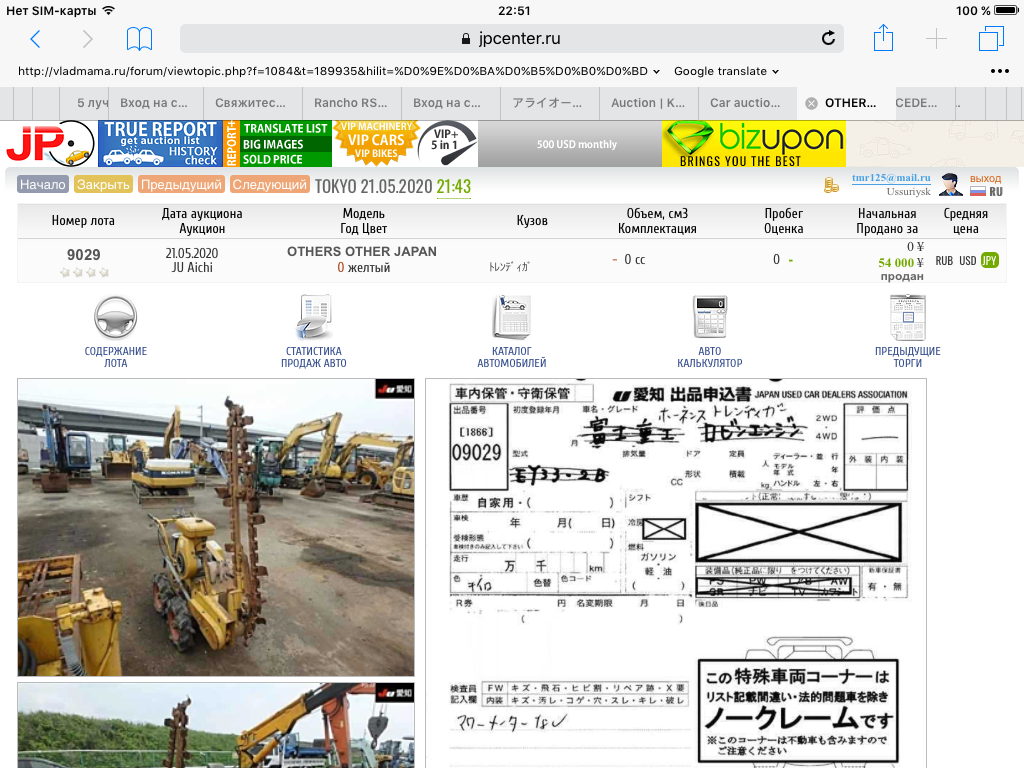
Task: Open the VIP+ 5 in 1 gauge banner
Action: [x=447, y=142]
